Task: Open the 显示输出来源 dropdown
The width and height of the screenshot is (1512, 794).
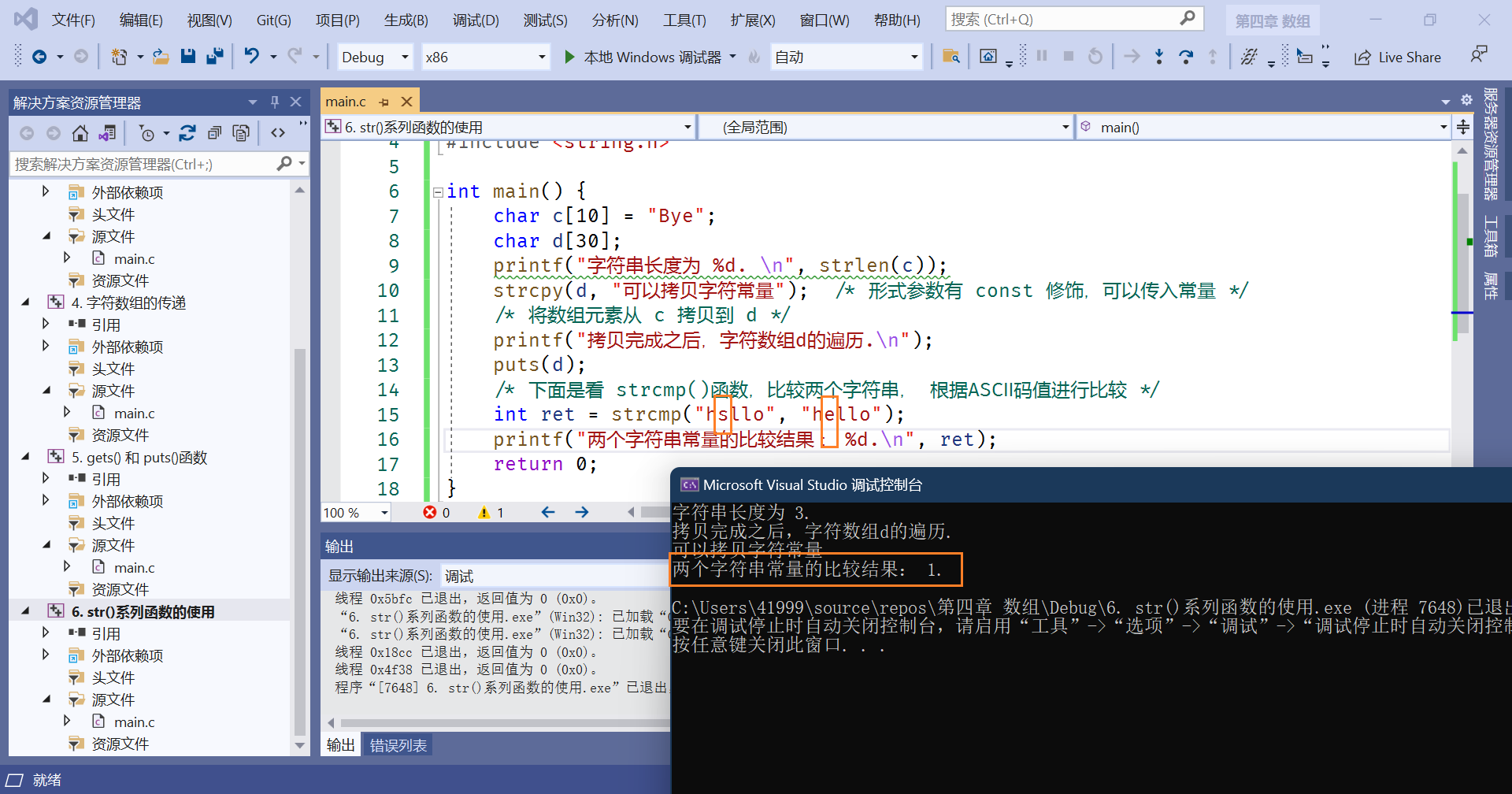Action: 555,576
